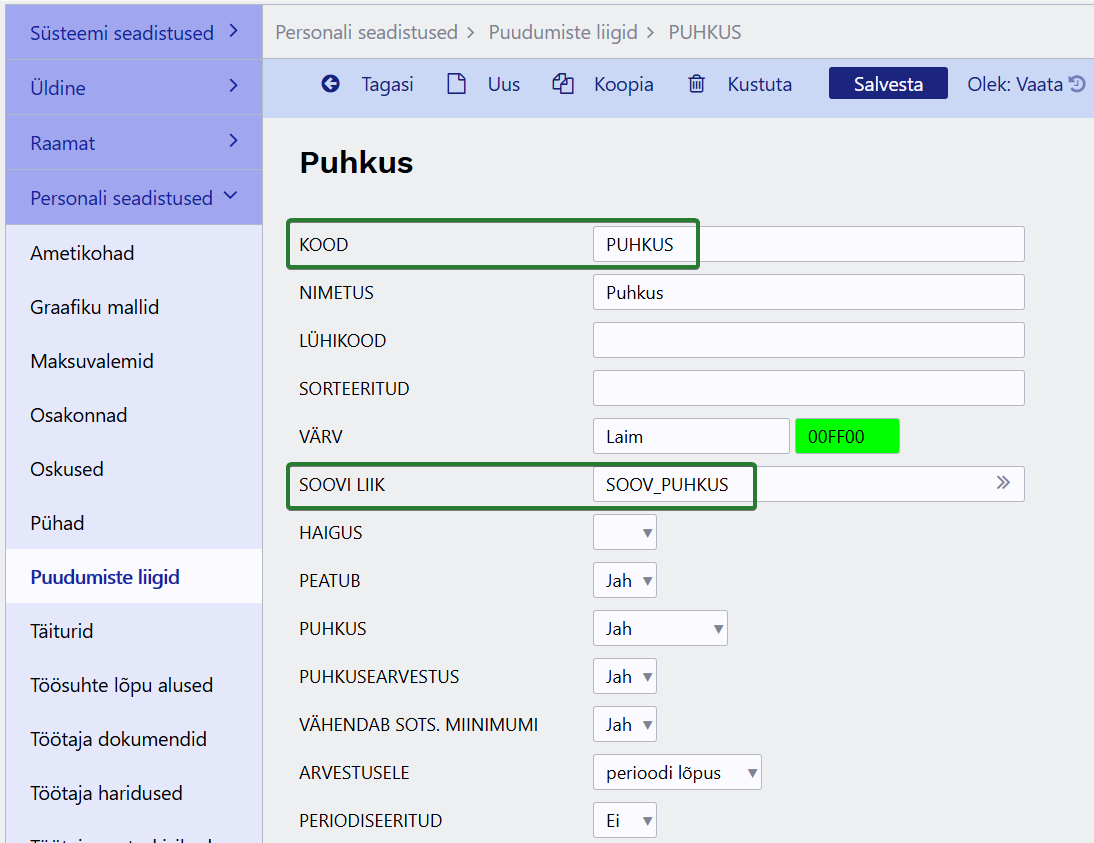
Task: Open Ametikohad in the sidebar
Action: point(82,253)
